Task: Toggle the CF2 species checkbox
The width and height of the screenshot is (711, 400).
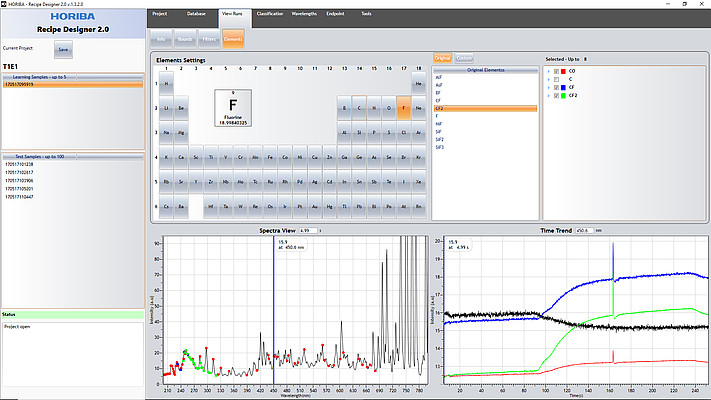Action: 555,96
